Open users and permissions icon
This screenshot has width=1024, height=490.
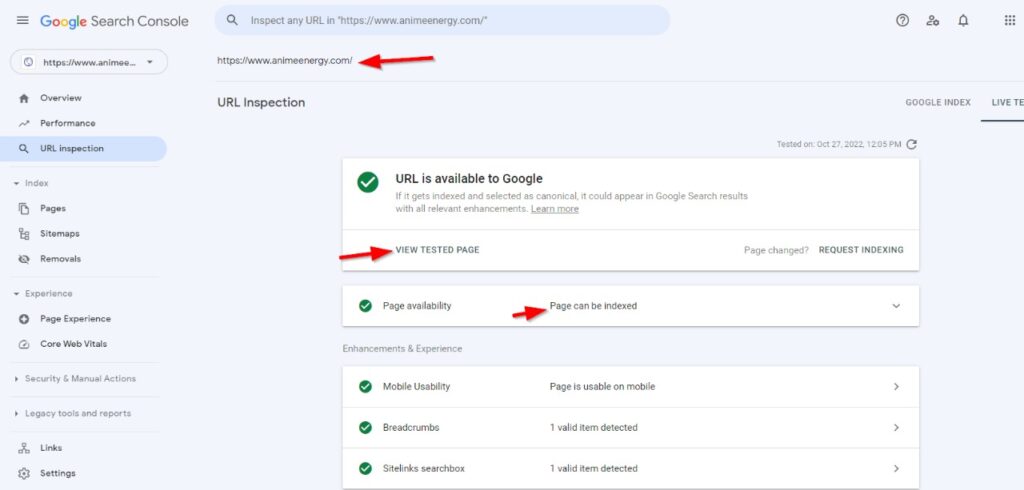point(933,20)
